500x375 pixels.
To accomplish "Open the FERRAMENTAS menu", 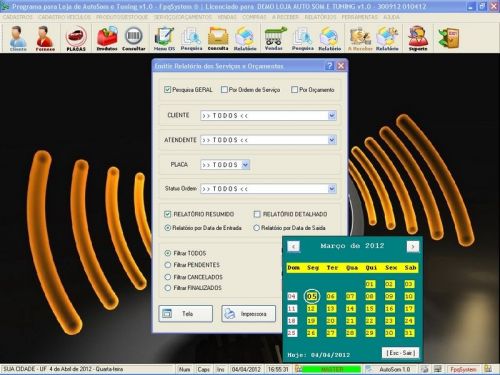I will (x=360, y=17).
